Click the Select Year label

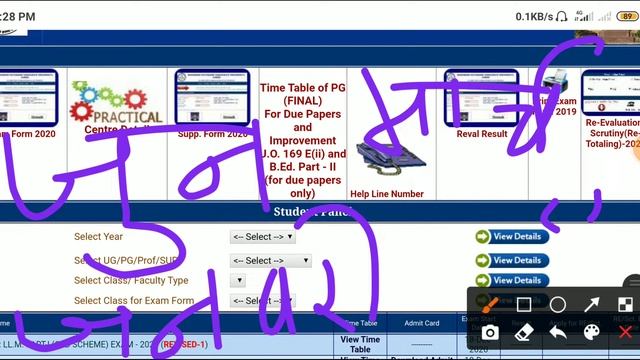coord(98,236)
